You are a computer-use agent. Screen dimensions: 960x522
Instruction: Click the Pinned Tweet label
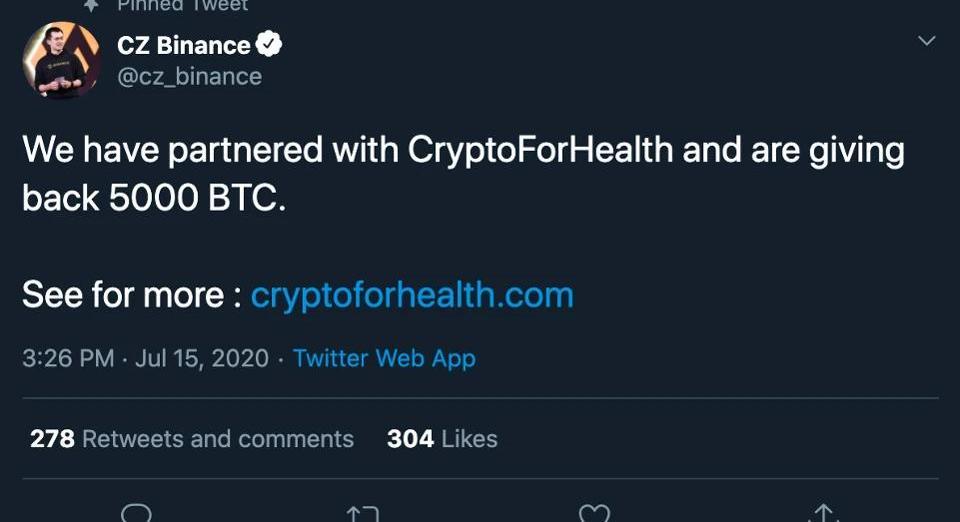pyautogui.click(x=182, y=6)
